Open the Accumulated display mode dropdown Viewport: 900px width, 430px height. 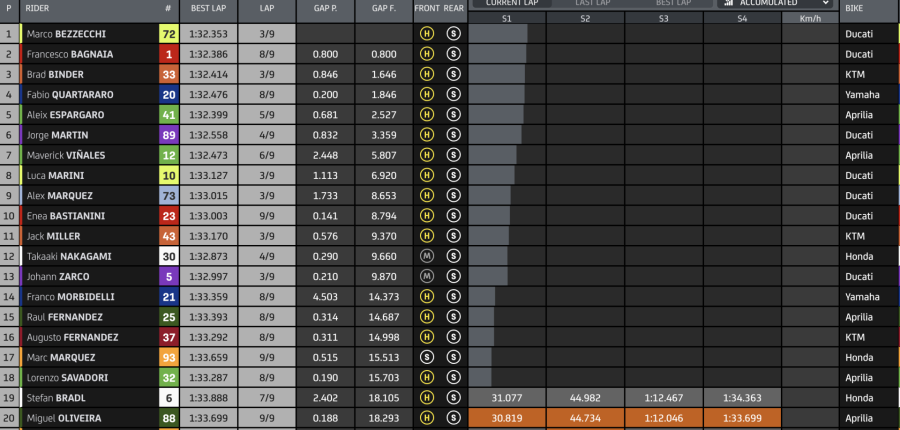[775, 3]
